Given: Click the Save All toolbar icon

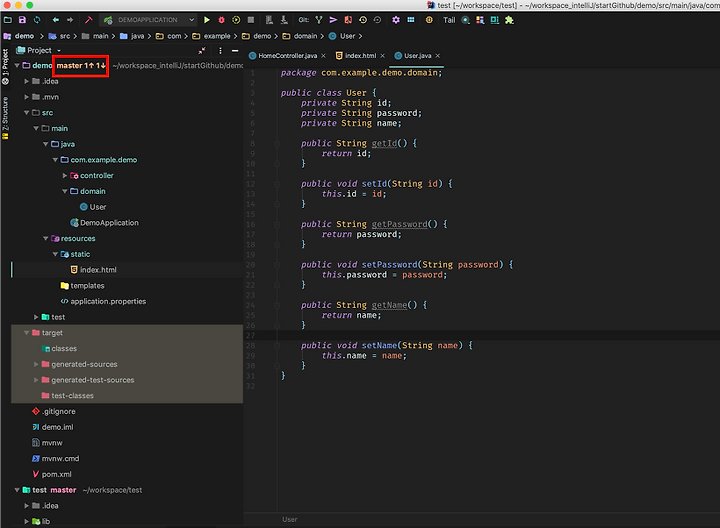Looking at the screenshot, I should [x=22, y=20].
